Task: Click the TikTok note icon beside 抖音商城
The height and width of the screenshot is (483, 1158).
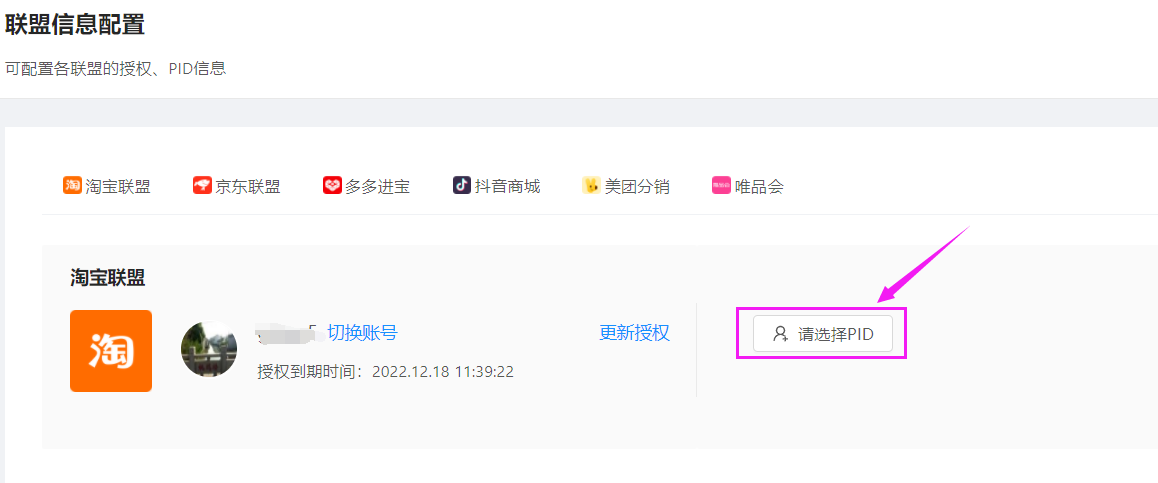Action: [462, 185]
